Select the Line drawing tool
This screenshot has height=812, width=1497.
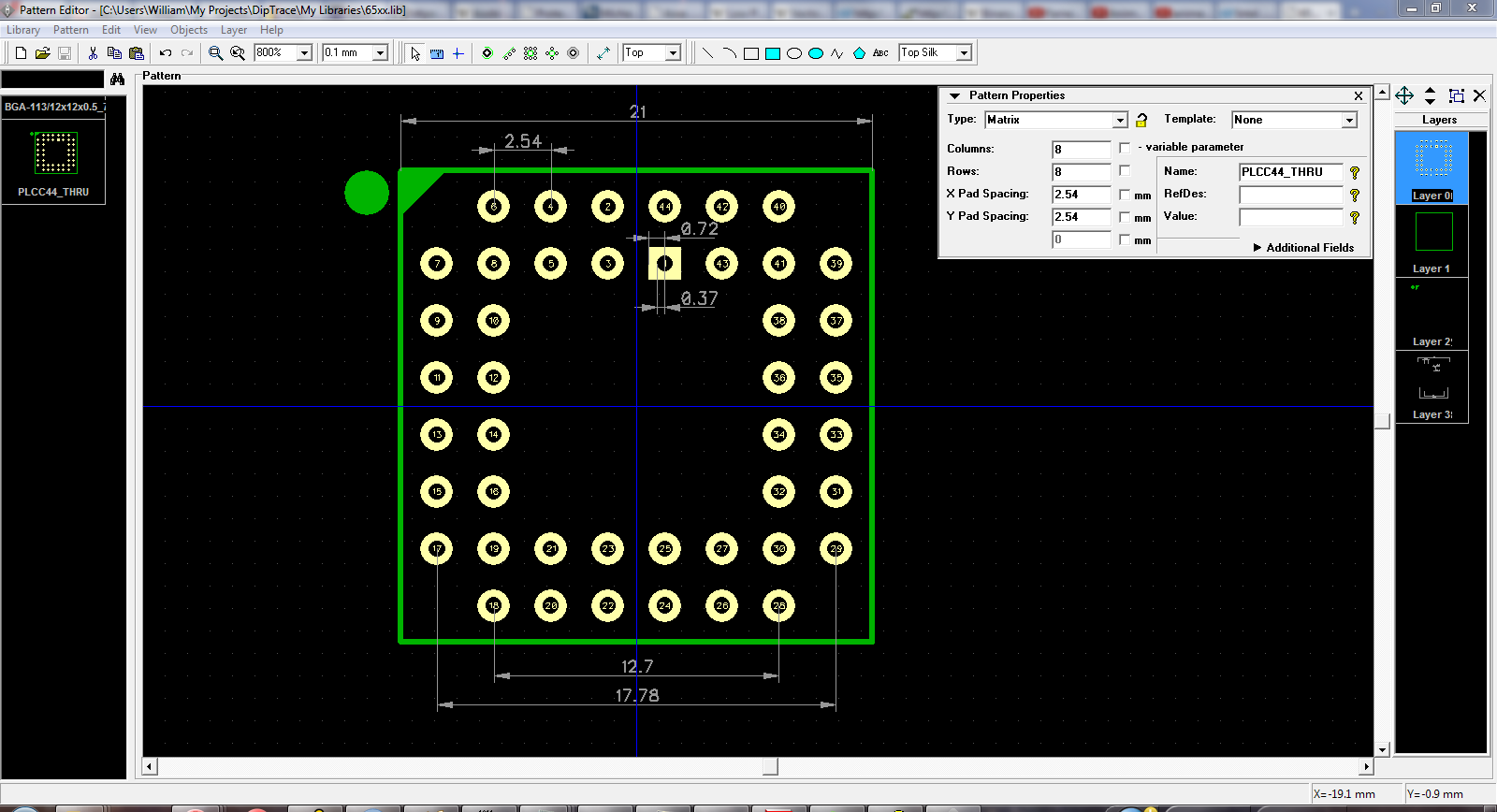point(707,53)
